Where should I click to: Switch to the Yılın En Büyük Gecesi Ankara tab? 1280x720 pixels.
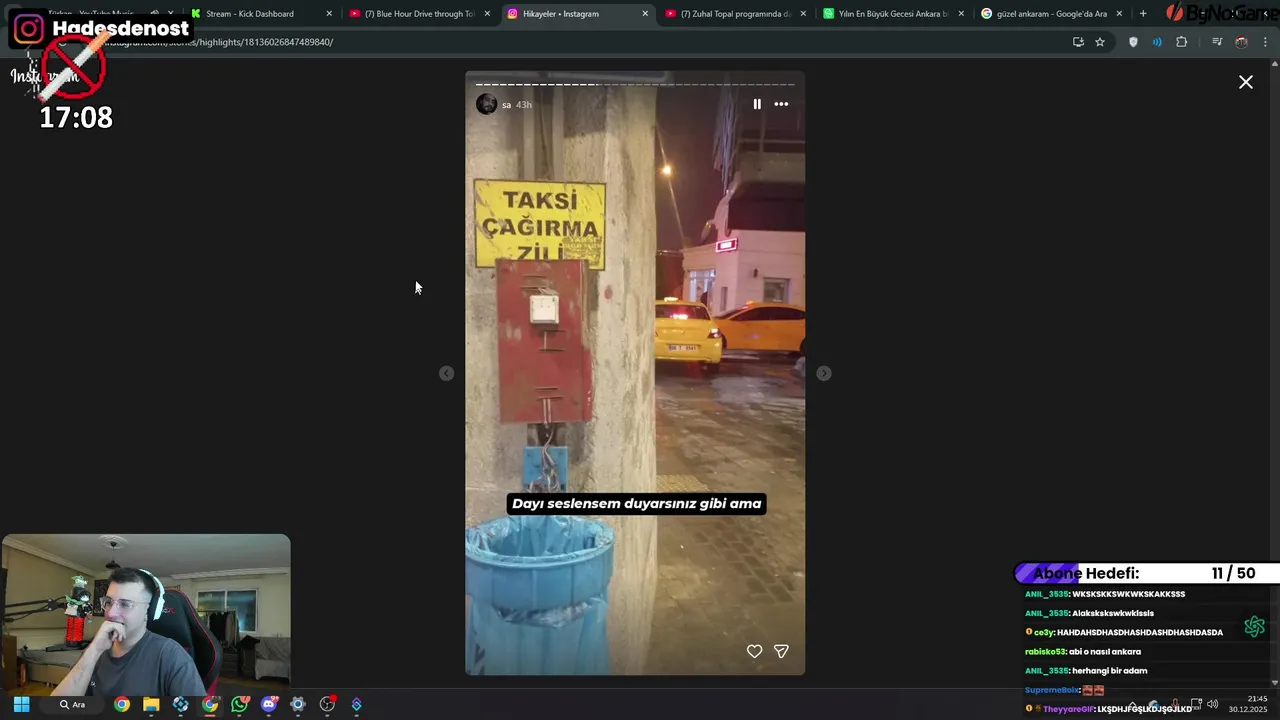pos(893,14)
